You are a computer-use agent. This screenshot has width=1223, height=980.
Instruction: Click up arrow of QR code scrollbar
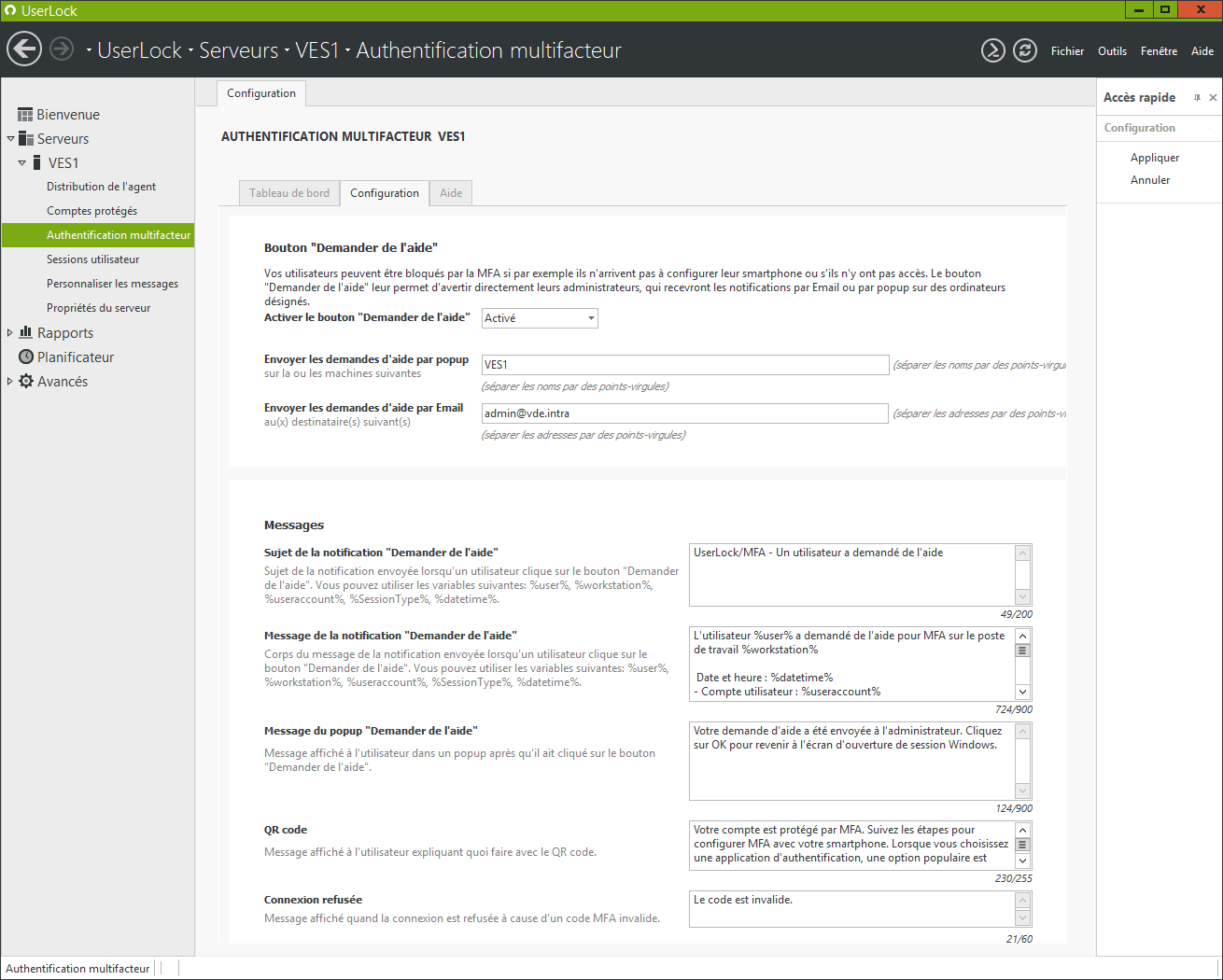1023,830
